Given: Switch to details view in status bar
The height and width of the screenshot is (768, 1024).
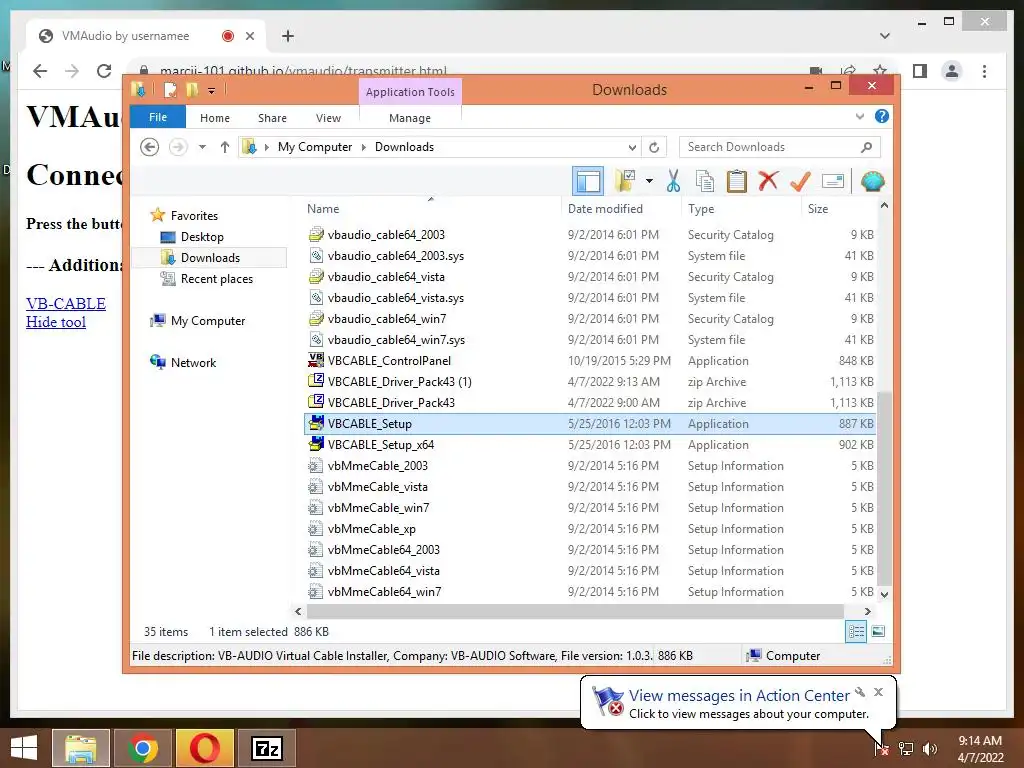Looking at the screenshot, I should [x=856, y=632].
